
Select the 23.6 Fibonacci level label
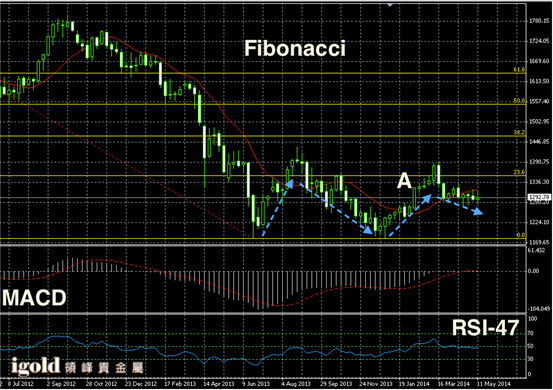point(519,172)
